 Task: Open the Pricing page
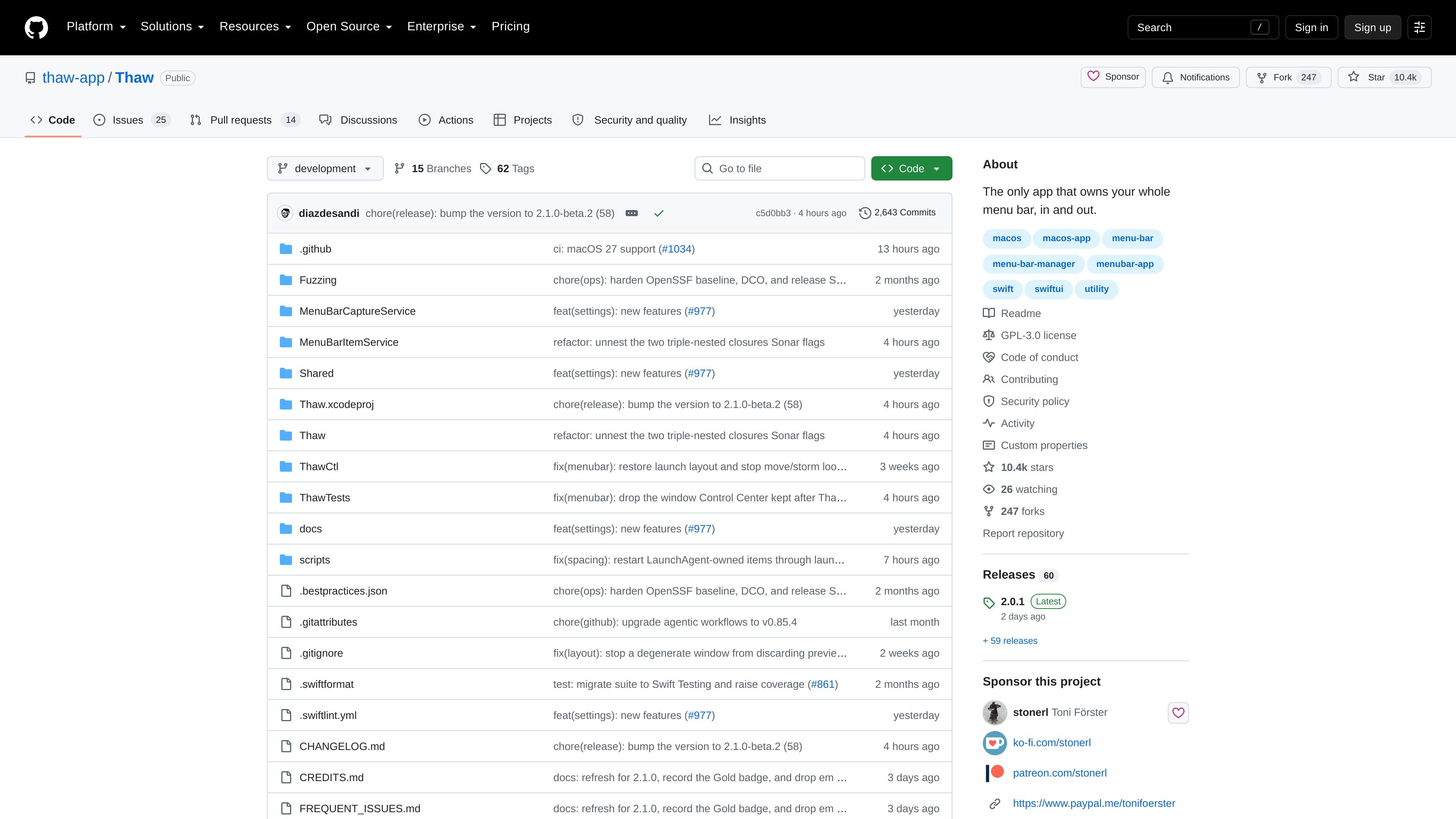click(510, 27)
